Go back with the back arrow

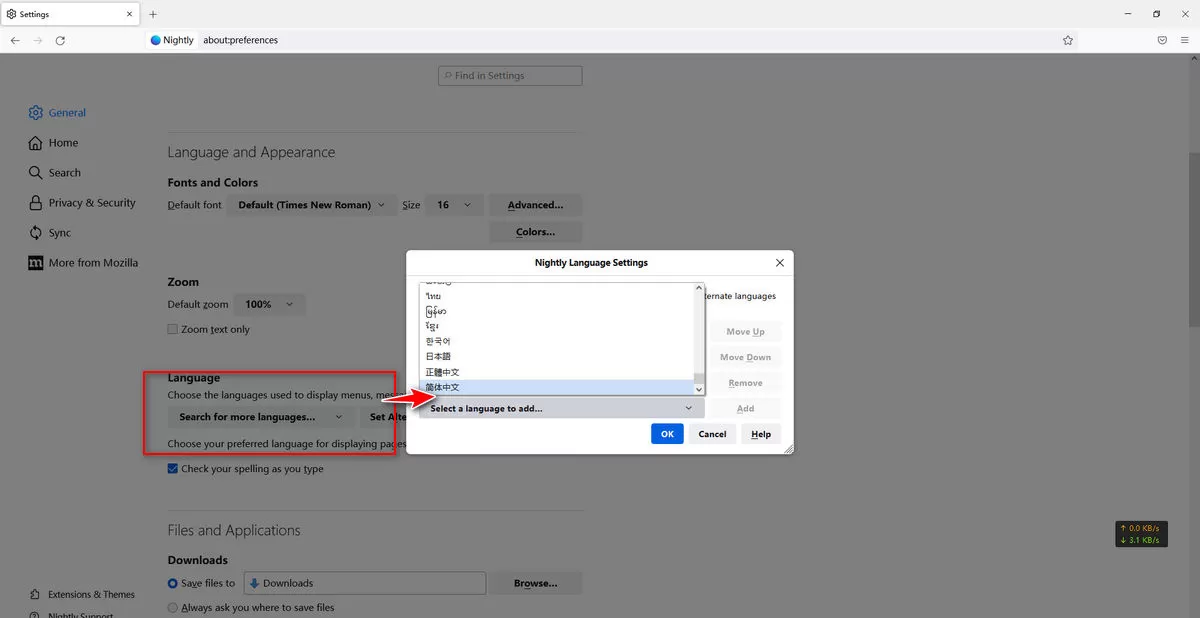pos(15,40)
